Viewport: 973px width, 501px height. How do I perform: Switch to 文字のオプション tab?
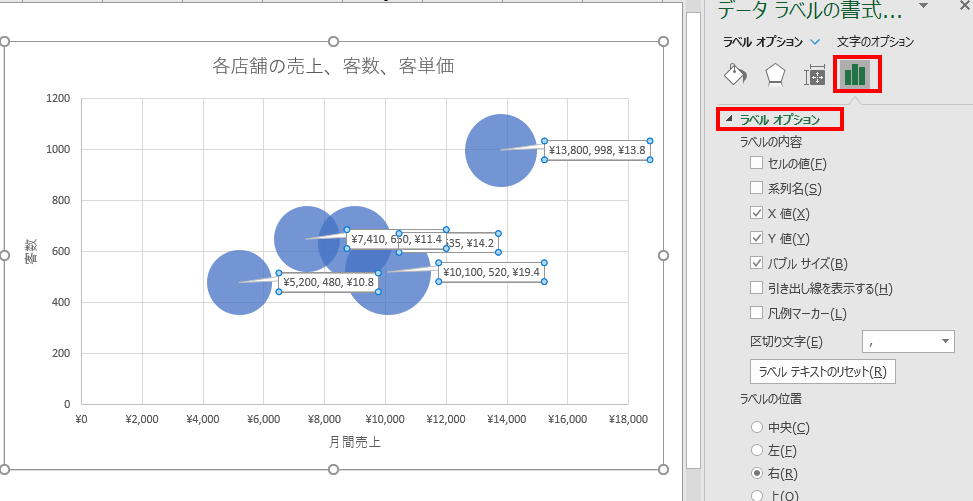tap(875, 42)
